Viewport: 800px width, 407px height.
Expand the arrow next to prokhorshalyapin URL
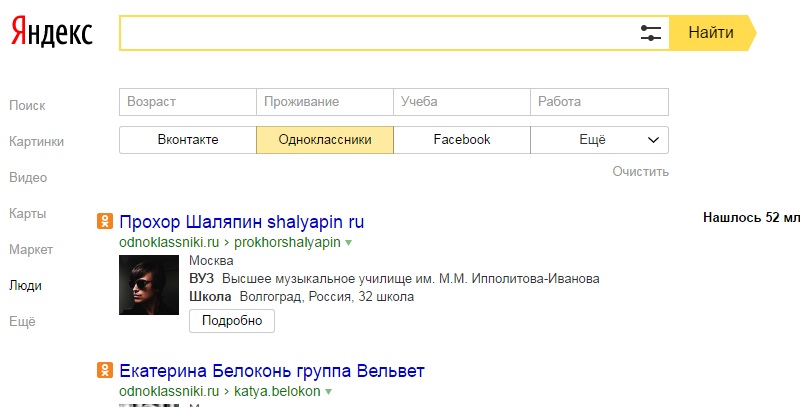coord(348,243)
